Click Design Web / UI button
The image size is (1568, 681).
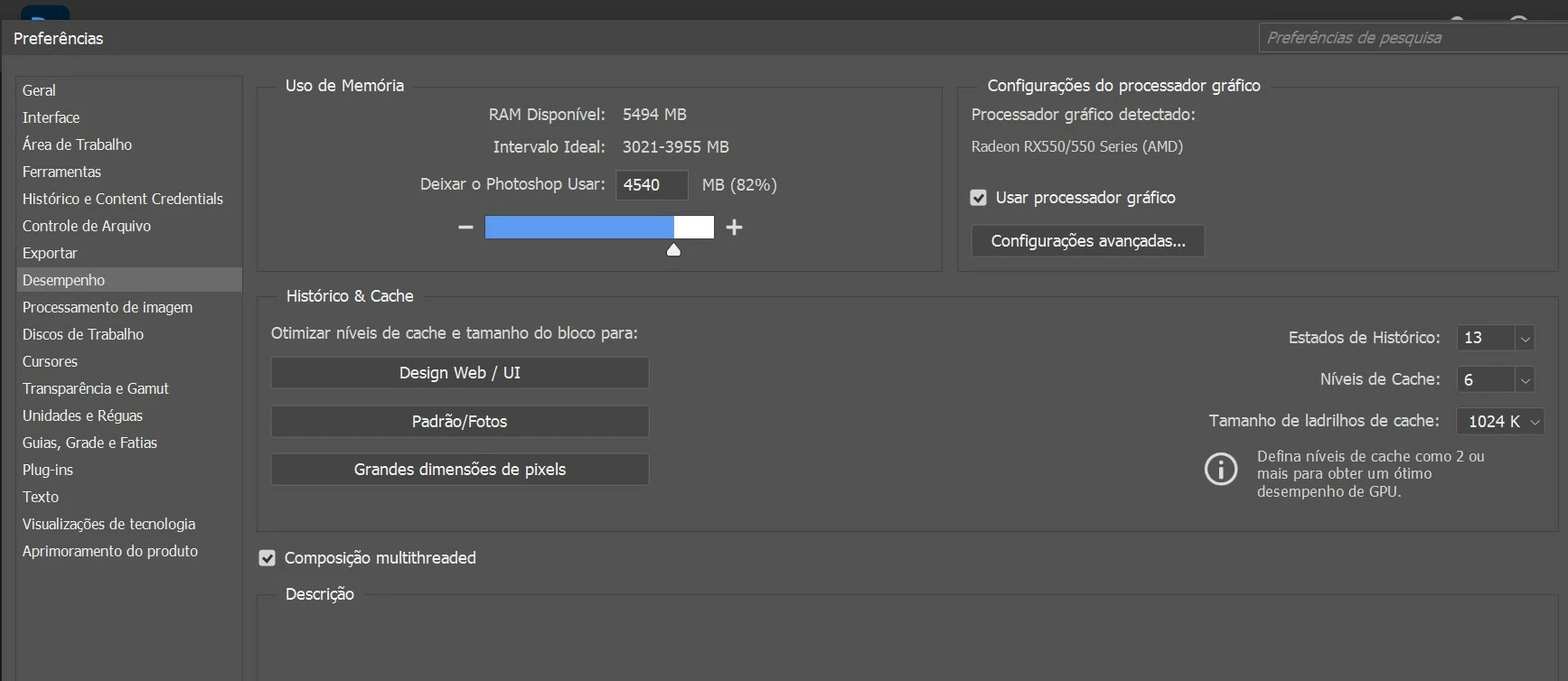point(460,373)
